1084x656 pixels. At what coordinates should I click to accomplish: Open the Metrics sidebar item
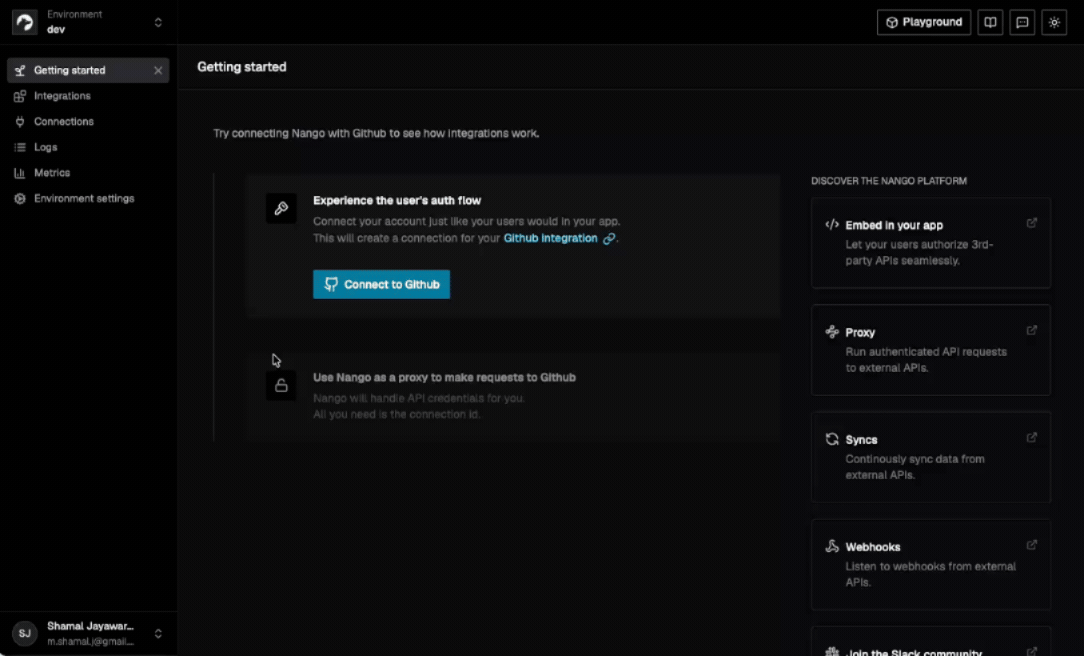[88, 173]
